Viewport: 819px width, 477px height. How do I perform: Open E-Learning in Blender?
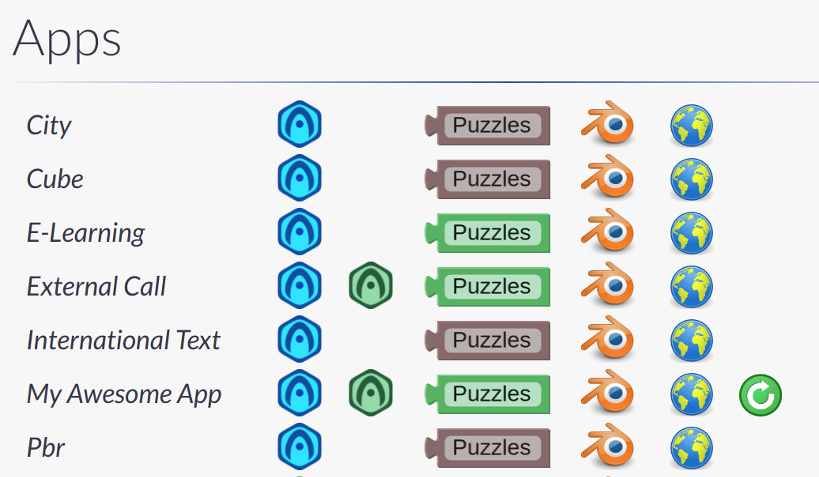tap(607, 231)
